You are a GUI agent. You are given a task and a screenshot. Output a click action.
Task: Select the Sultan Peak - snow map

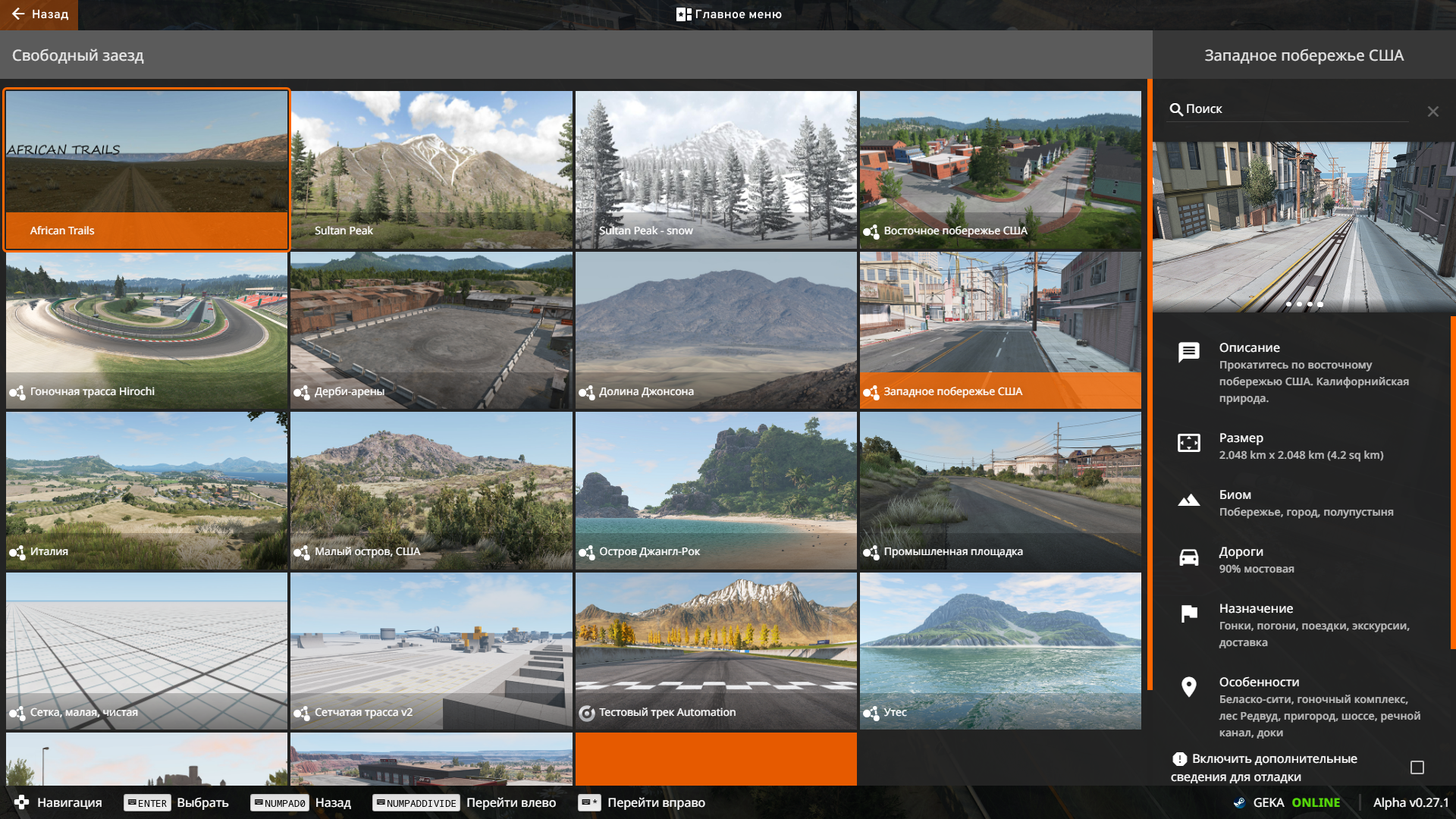click(715, 169)
